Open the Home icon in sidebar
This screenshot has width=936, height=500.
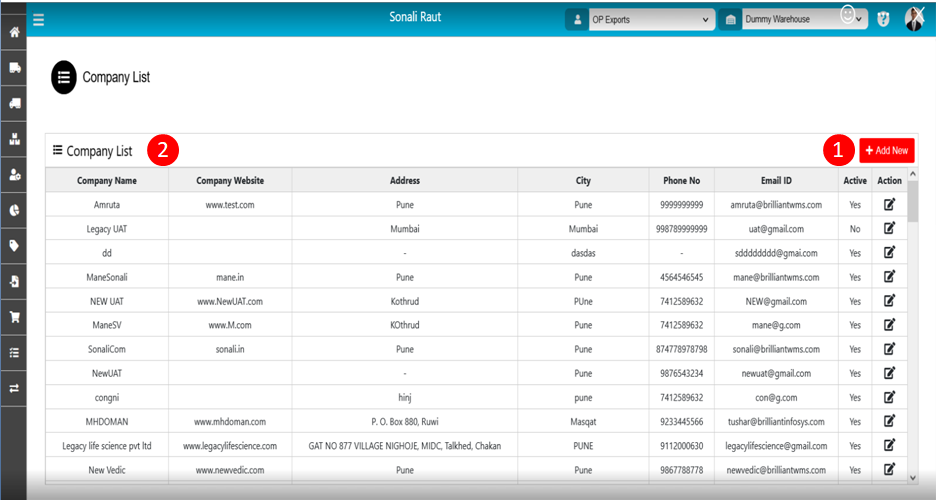[x=15, y=33]
